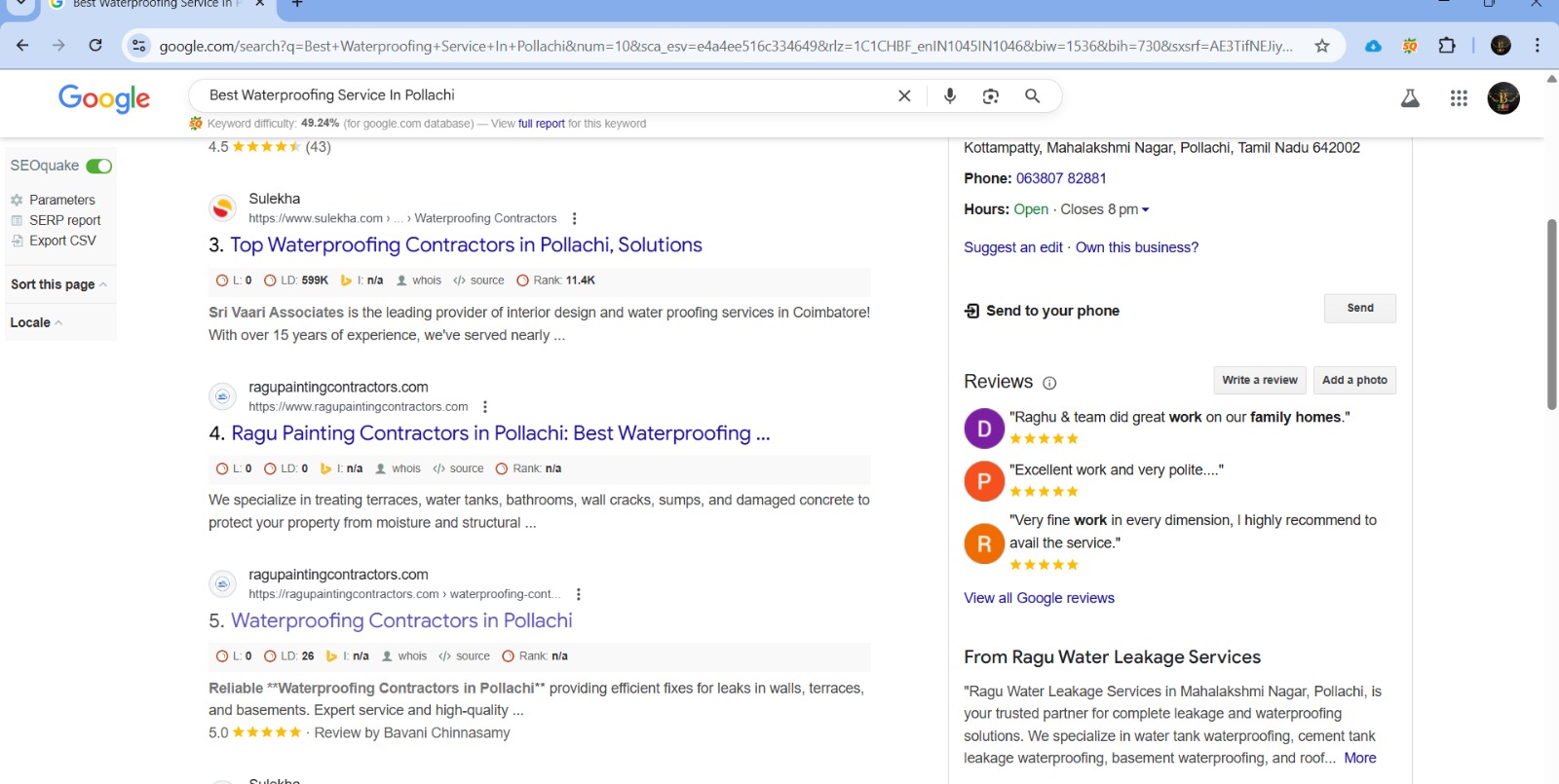Expand the Sort this page section
This screenshot has width=1559, height=784.
(x=58, y=284)
